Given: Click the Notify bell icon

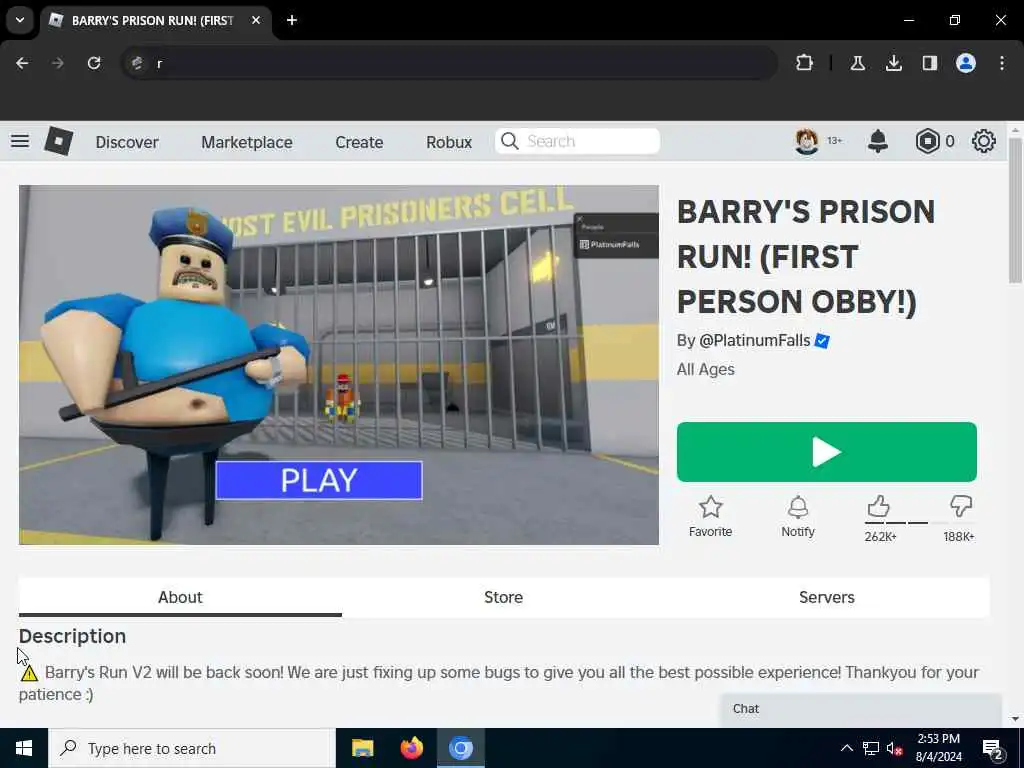Looking at the screenshot, I should tap(798, 507).
